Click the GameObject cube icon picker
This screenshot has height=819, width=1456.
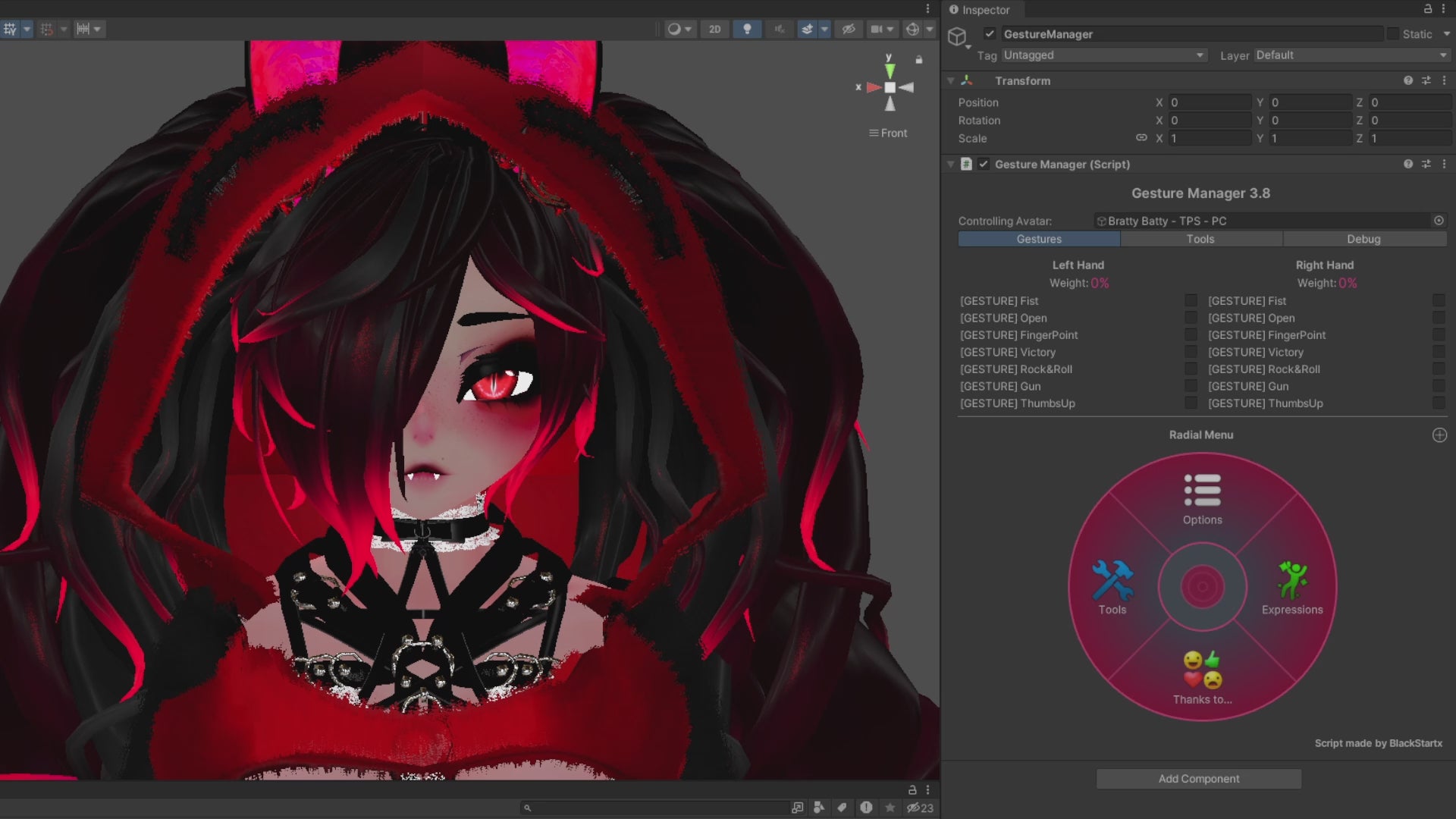(x=958, y=36)
